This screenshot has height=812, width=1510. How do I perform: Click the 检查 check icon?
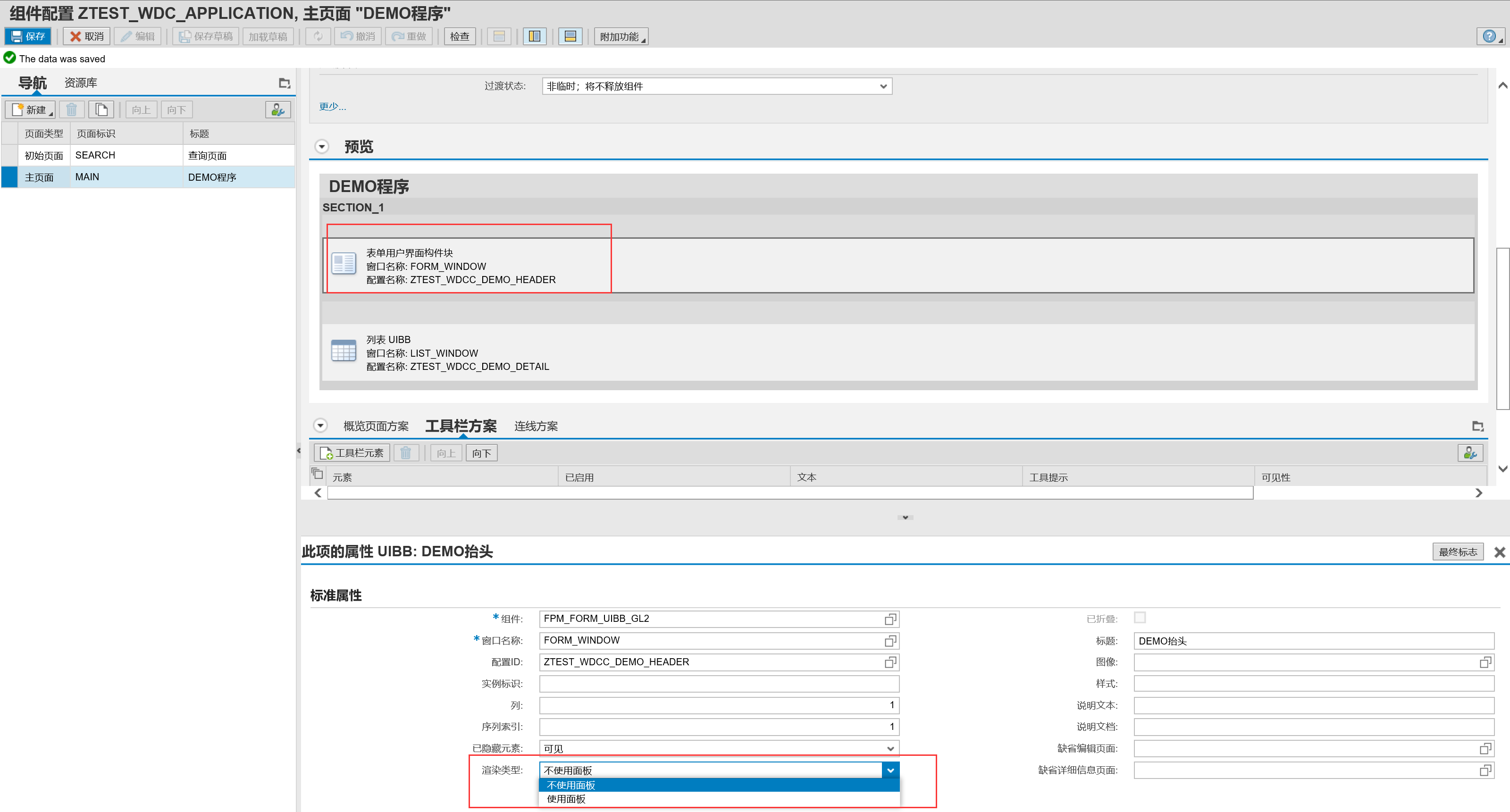pos(460,36)
